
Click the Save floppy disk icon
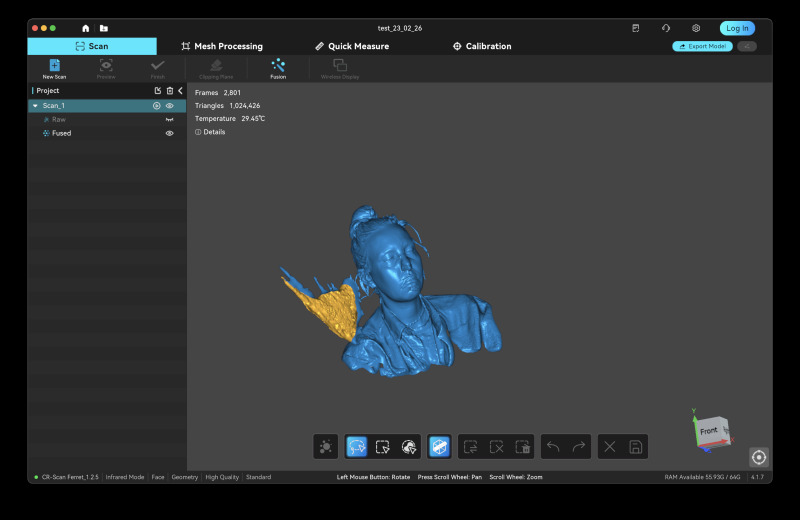636,447
